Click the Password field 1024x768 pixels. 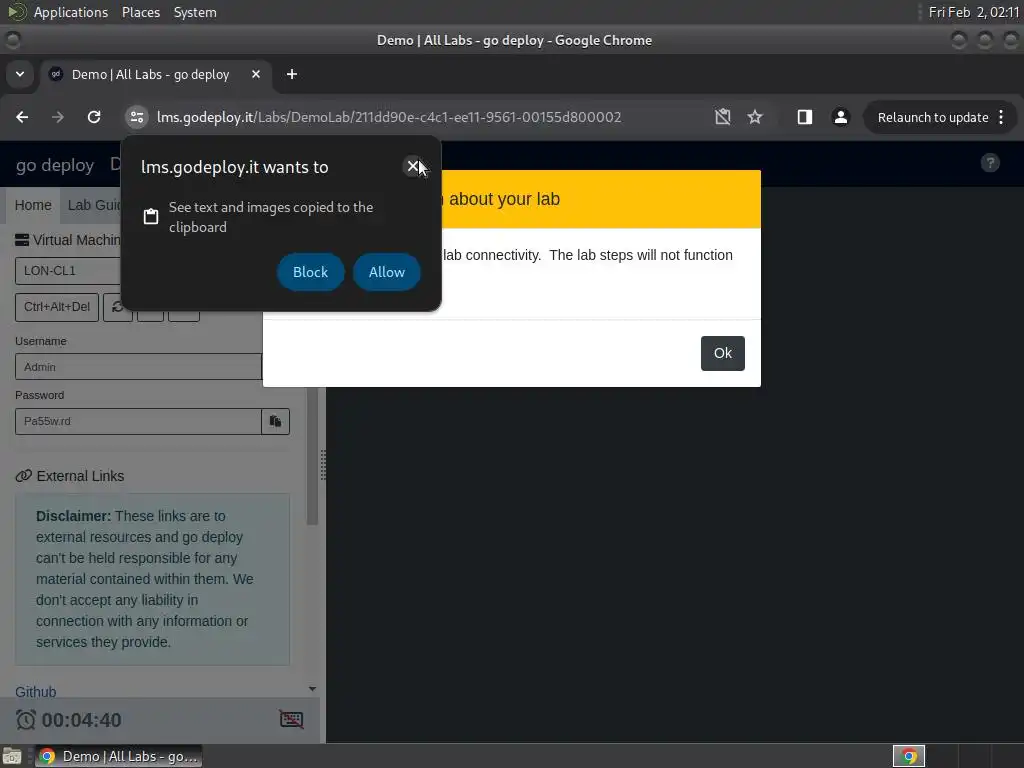pyautogui.click(x=138, y=421)
